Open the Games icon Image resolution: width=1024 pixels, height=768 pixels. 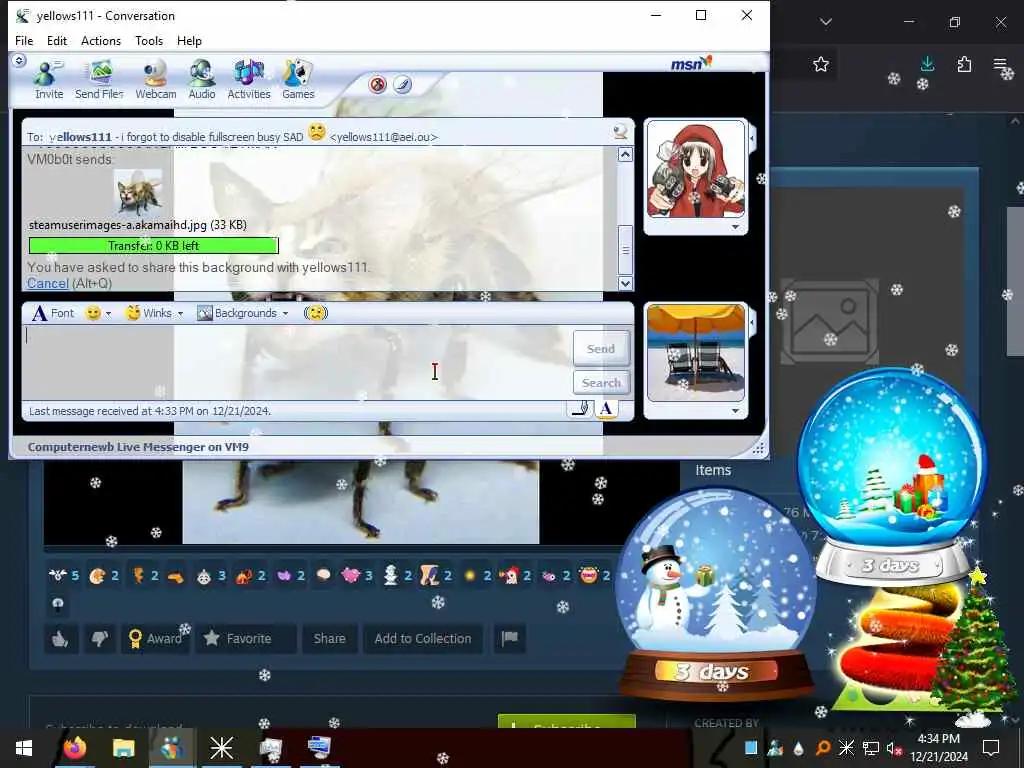point(298,80)
